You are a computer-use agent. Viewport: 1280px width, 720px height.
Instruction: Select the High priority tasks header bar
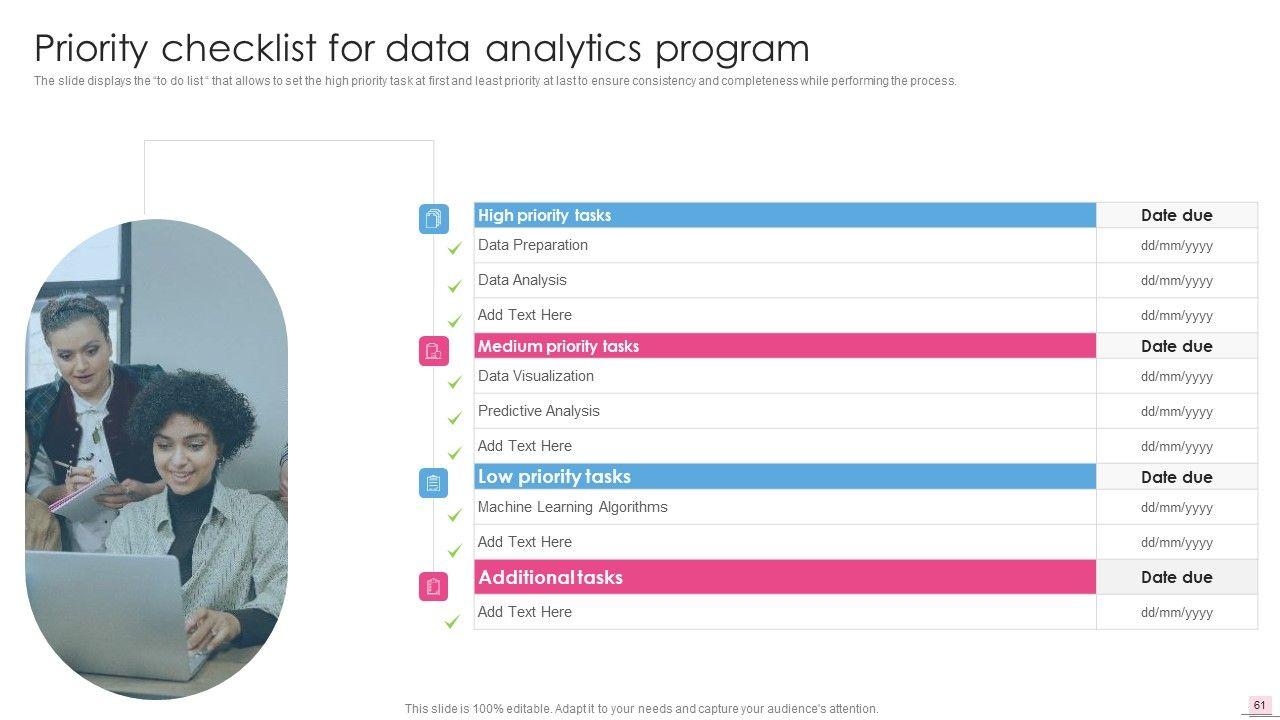point(784,215)
